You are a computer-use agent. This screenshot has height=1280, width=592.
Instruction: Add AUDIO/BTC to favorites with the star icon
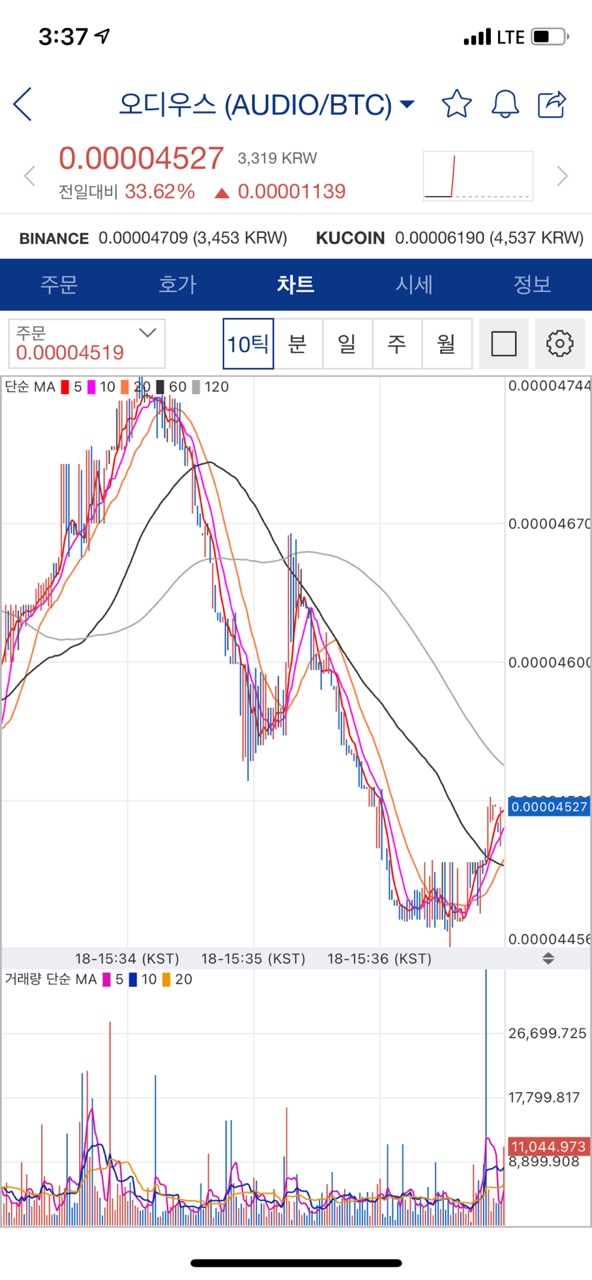[x=456, y=103]
